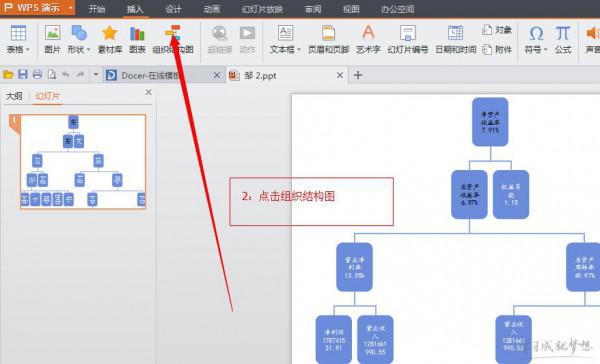Viewport: 600px width, 364px height.
Task: Click the save icon in quick toolbar
Action: click(23, 75)
